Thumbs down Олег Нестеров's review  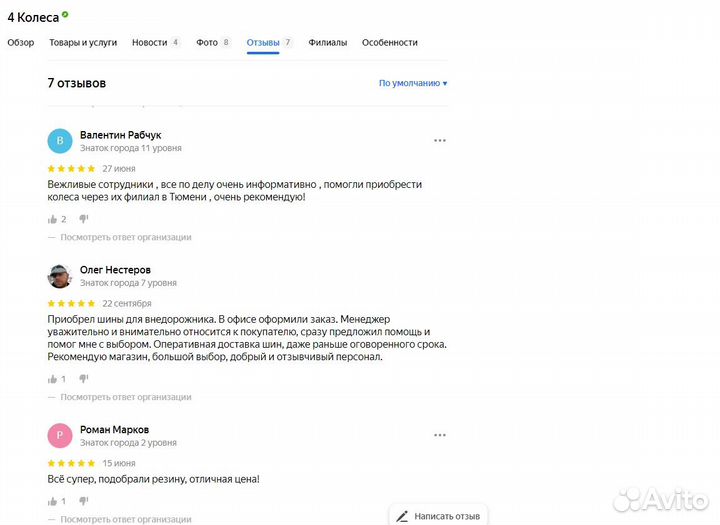point(84,379)
